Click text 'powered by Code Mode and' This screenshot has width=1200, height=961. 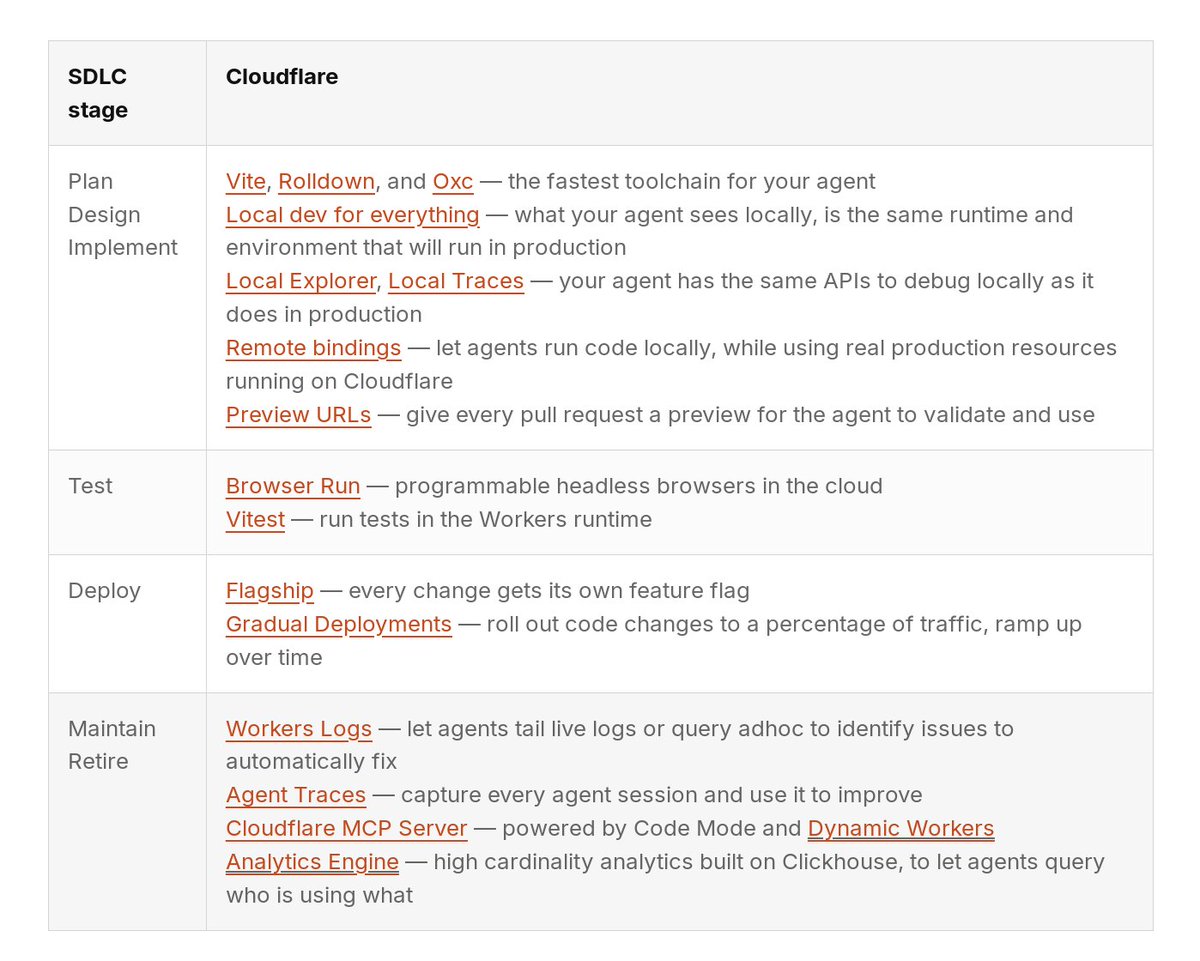[x=652, y=828]
